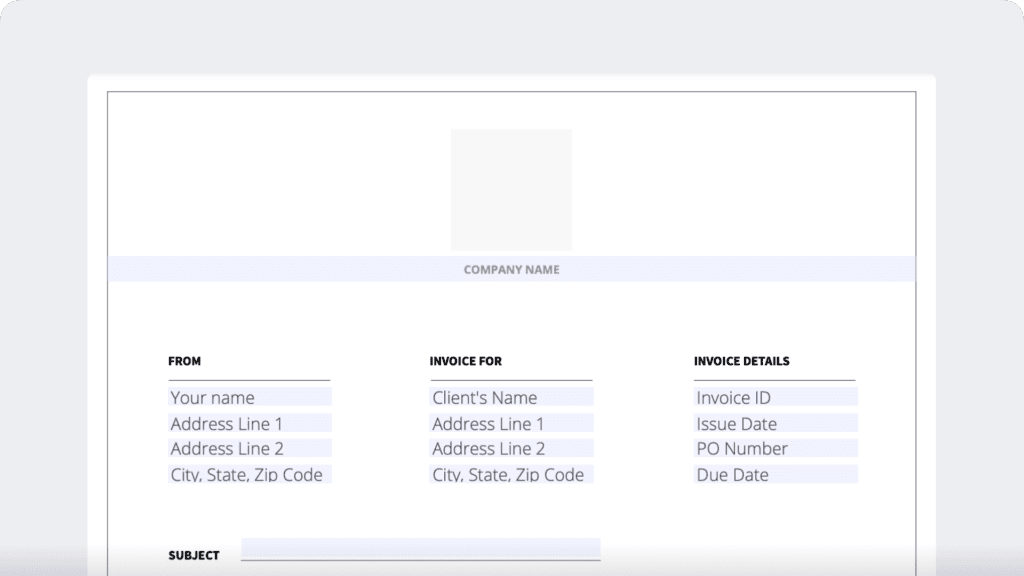
Task: Click the INVOICE DETAILS section heading
Action: [741, 361]
